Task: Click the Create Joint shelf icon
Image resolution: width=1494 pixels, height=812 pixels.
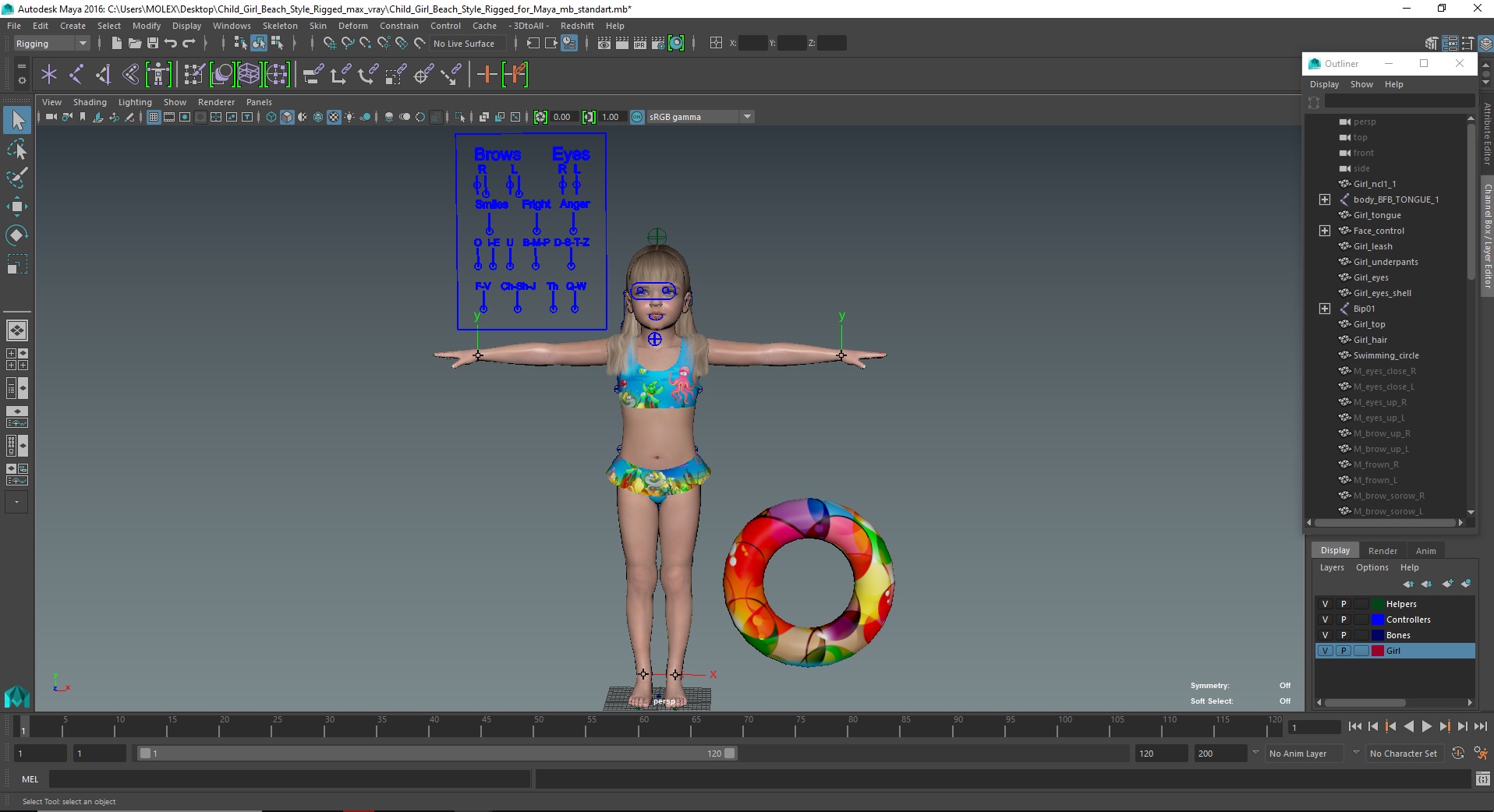Action: click(76, 75)
